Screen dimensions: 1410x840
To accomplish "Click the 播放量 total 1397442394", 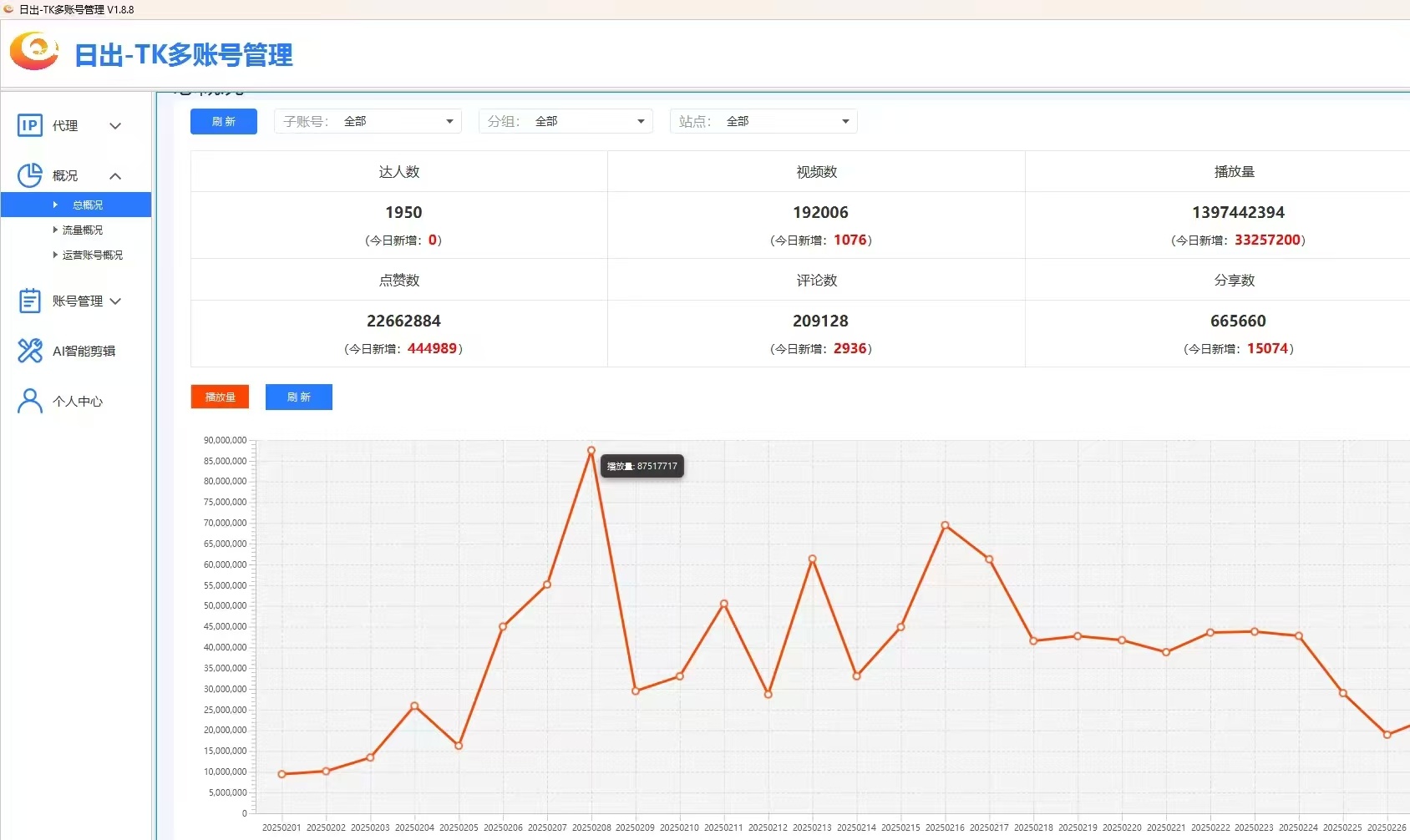I will coord(1238,212).
